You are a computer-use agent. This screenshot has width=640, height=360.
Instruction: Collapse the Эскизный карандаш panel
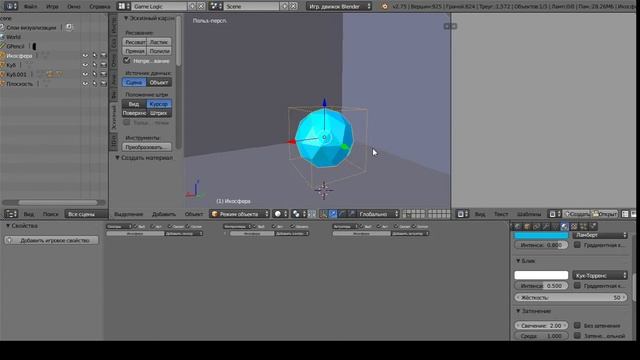click(x=126, y=18)
